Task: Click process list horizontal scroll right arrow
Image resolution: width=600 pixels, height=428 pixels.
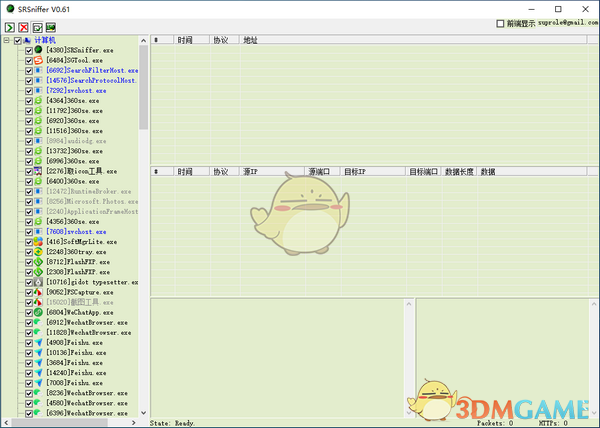Action: 133,423
